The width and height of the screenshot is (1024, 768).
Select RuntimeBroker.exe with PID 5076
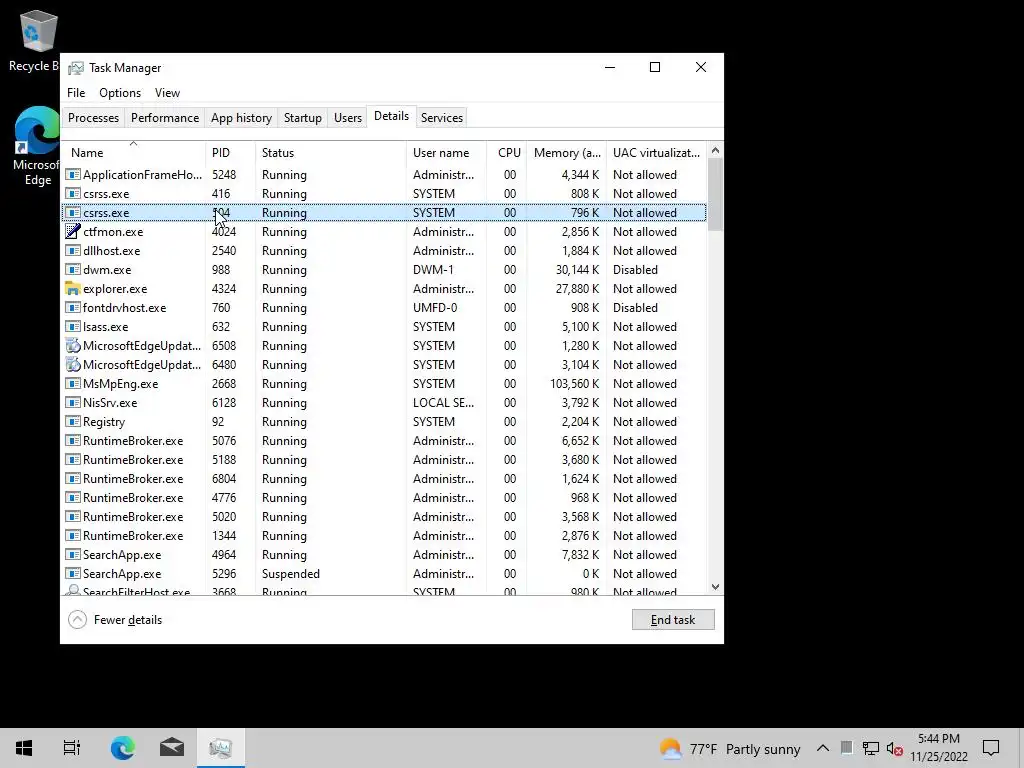[x=385, y=441]
